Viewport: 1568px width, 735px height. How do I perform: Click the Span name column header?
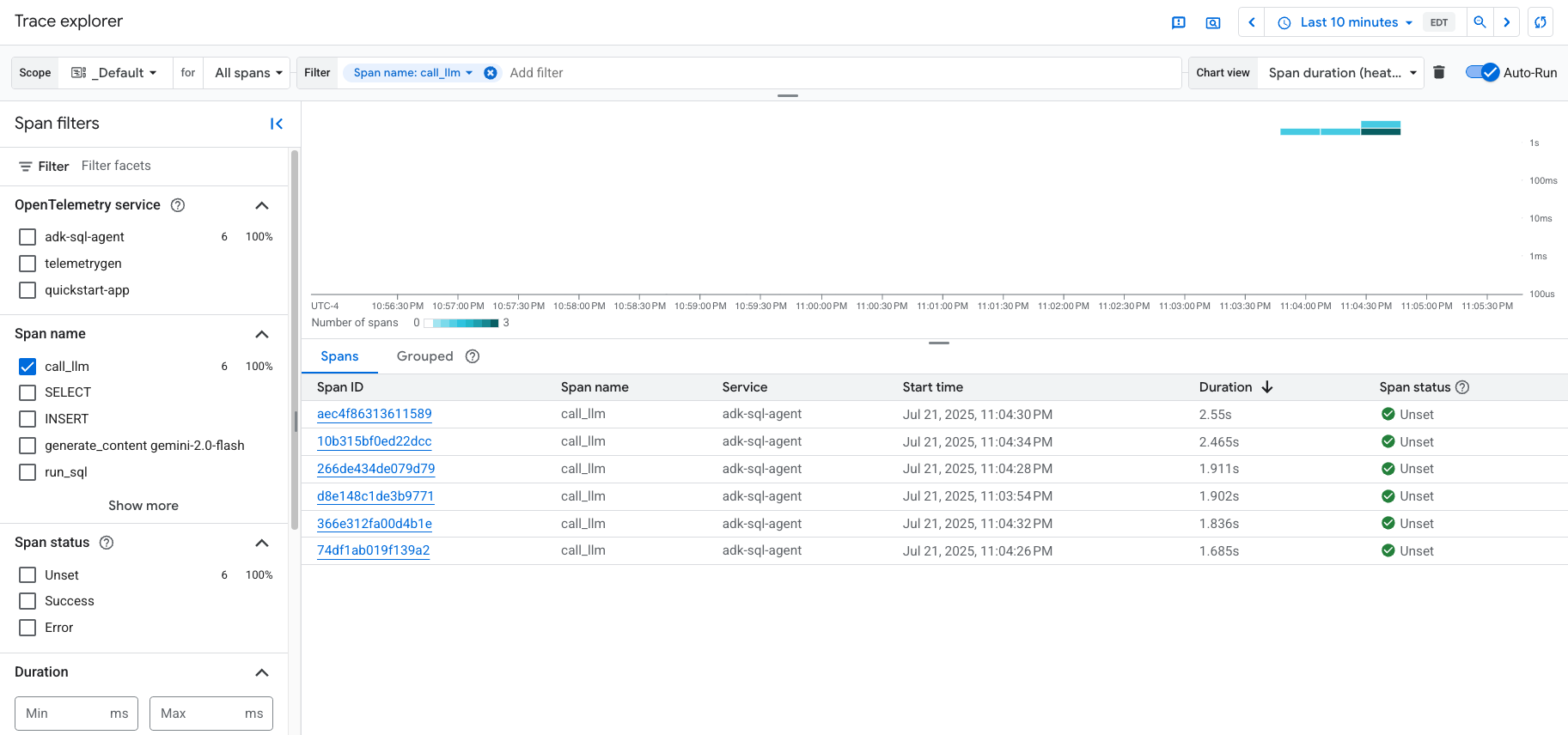coord(595,387)
